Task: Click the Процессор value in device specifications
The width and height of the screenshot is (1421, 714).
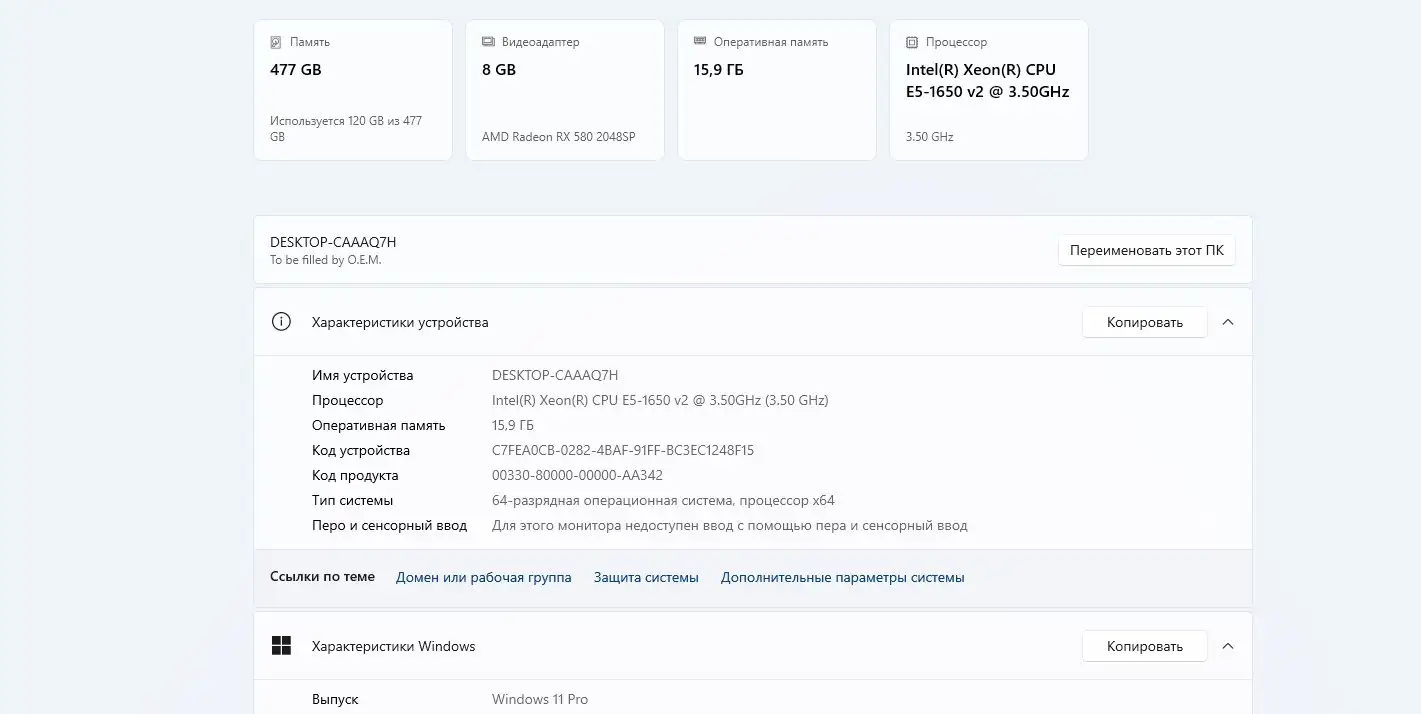Action: (660, 400)
